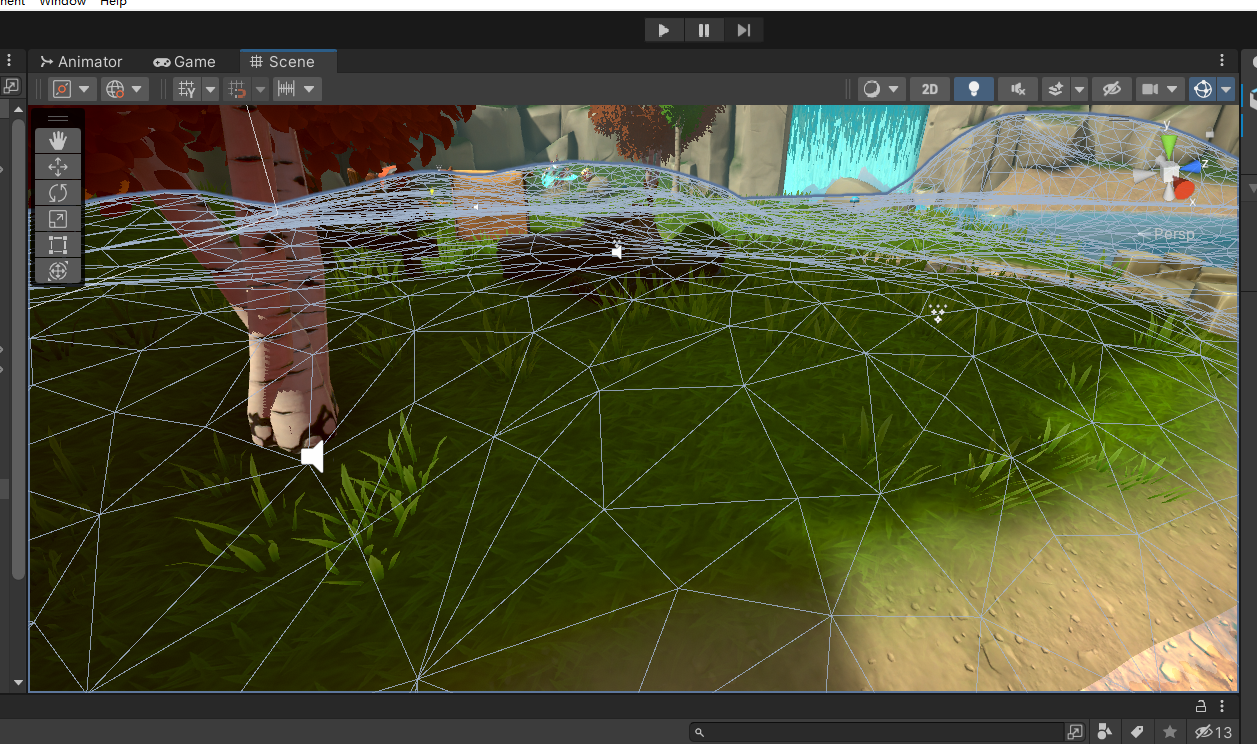Open the scene effects dropdown arrow
The image size is (1257, 744).
pos(1079,89)
